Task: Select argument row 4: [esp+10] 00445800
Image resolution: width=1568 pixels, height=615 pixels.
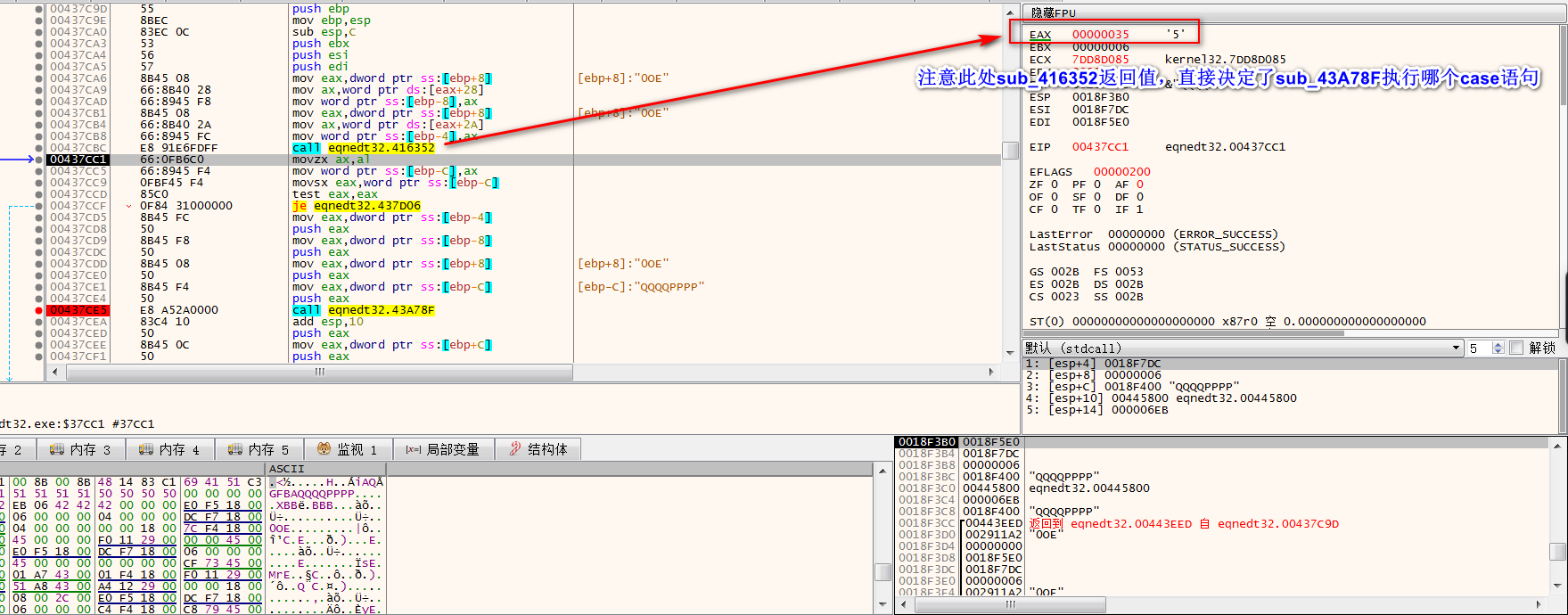Action: [1289, 398]
